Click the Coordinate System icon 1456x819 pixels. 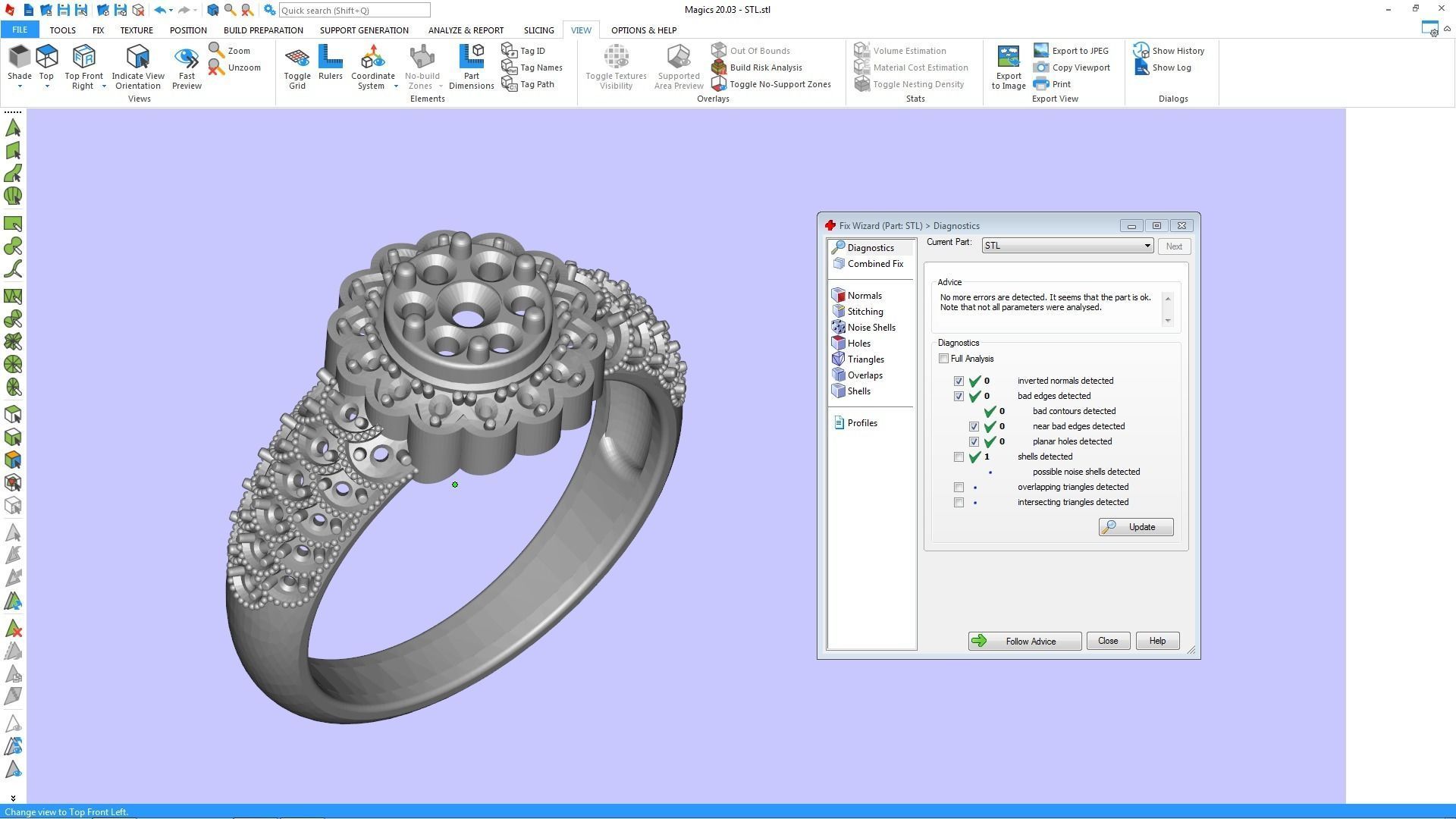click(372, 57)
